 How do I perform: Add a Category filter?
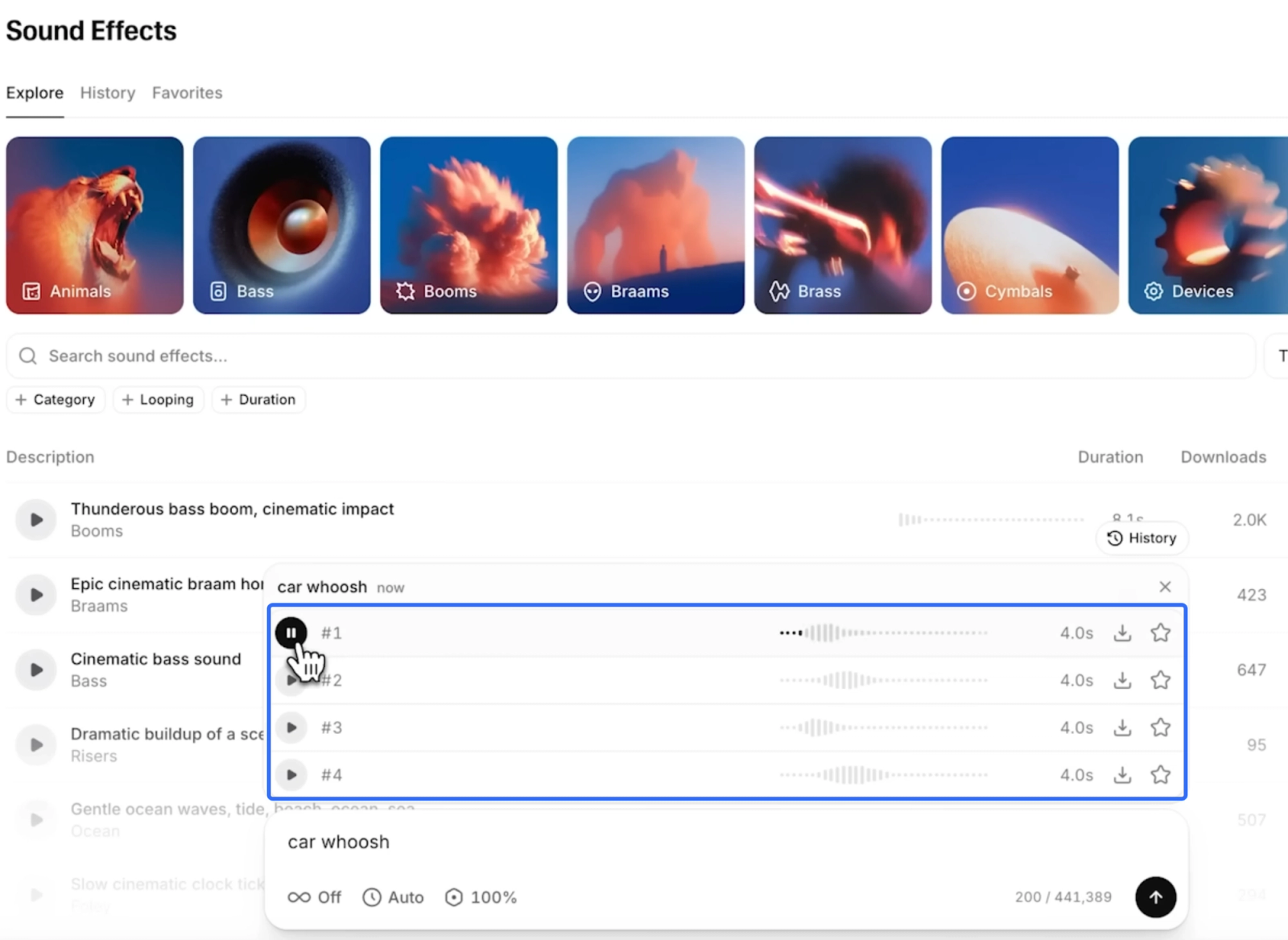56,399
